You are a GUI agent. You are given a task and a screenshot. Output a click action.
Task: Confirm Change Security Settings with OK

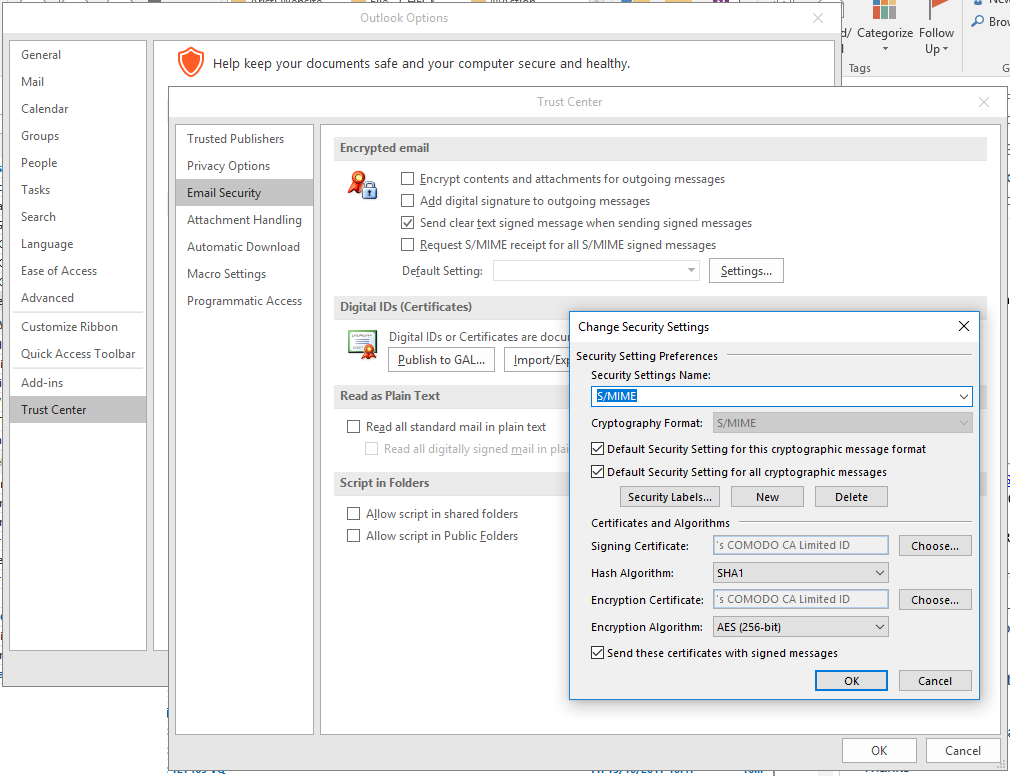pyautogui.click(x=851, y=681)
